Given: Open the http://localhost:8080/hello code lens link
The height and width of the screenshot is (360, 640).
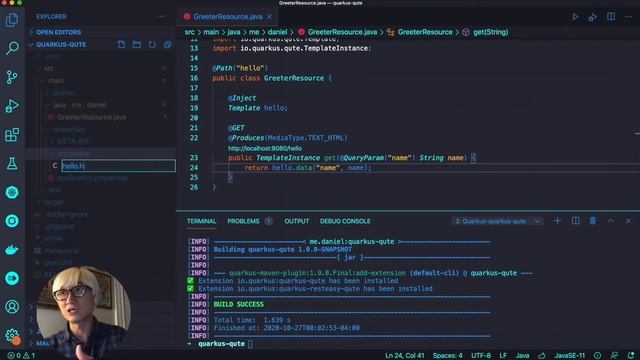Looking at the screenshot, I should [x=265, y=148].
